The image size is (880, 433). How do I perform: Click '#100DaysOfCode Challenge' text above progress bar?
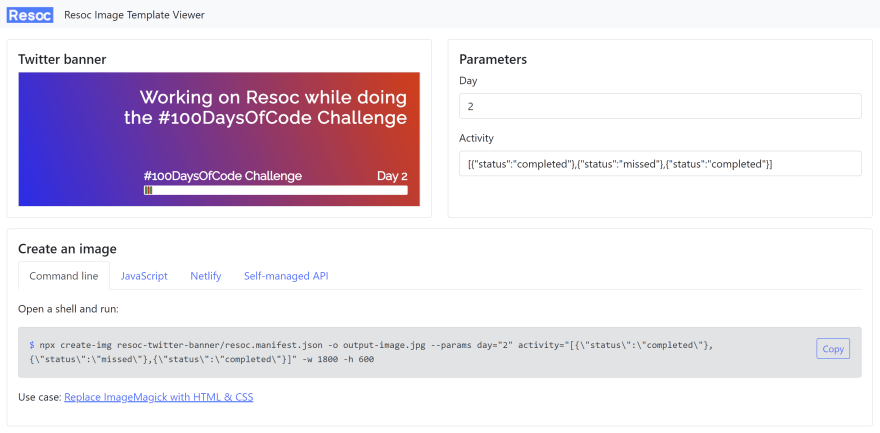223,176
